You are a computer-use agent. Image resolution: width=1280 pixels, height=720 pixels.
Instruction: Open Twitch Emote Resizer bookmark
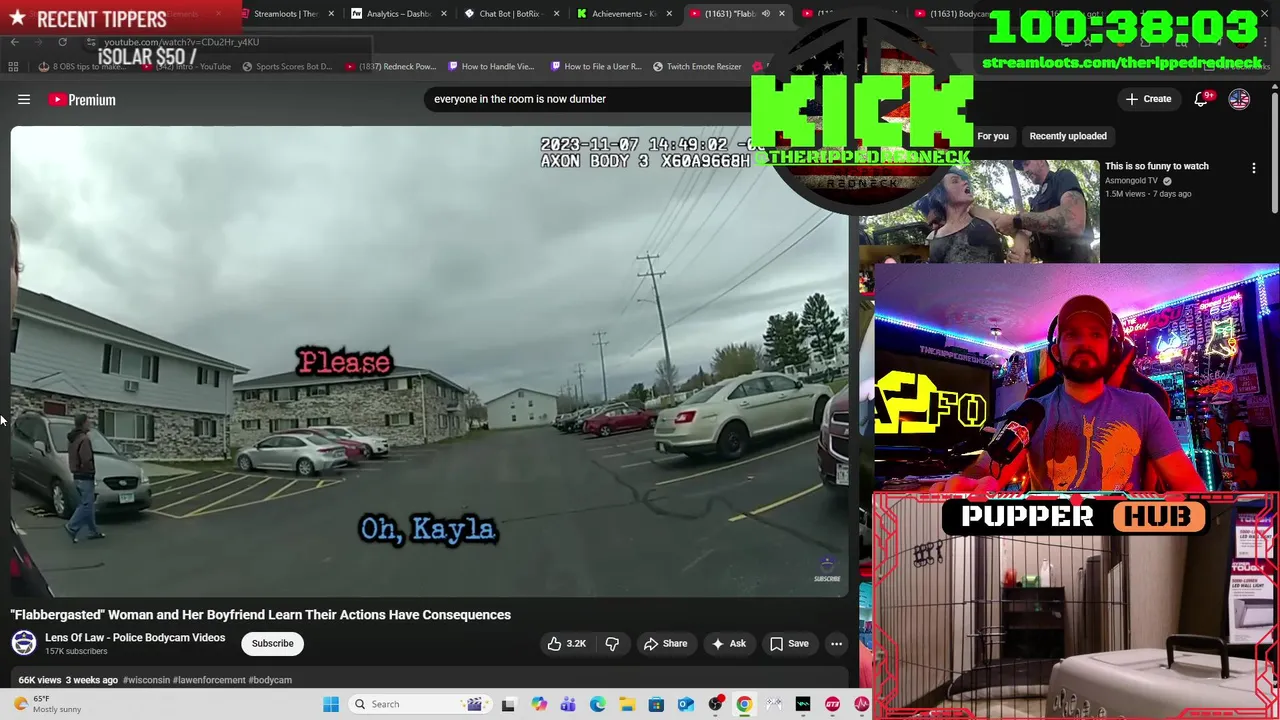(697, 67)
